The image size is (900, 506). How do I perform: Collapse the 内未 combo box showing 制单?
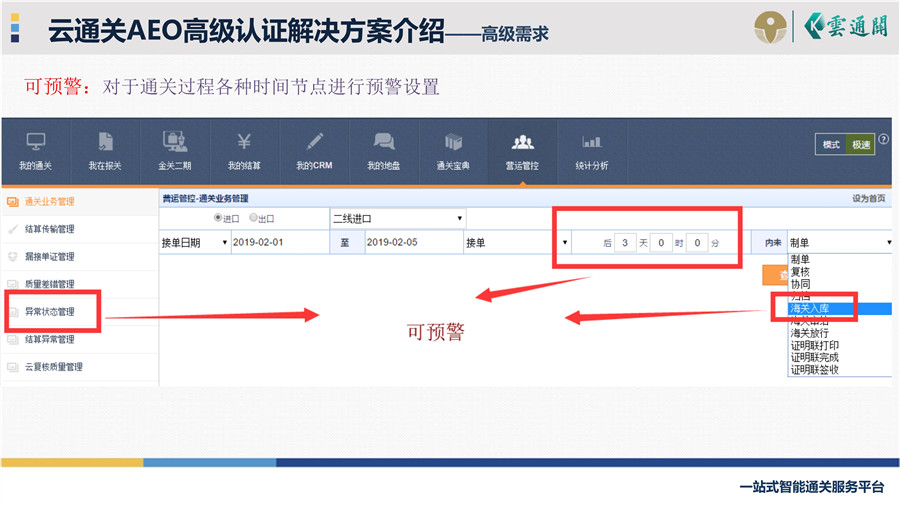pyautogui.click(x=840, y=243)
